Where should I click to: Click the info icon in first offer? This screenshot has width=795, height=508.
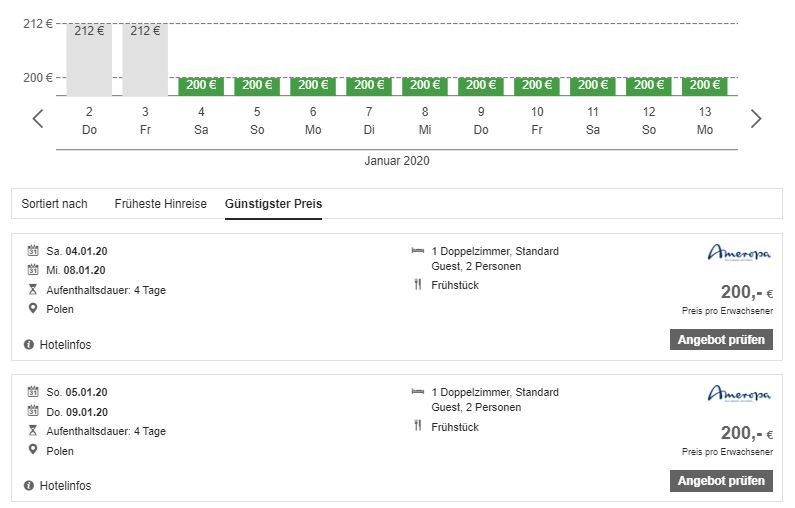point(28,345)
